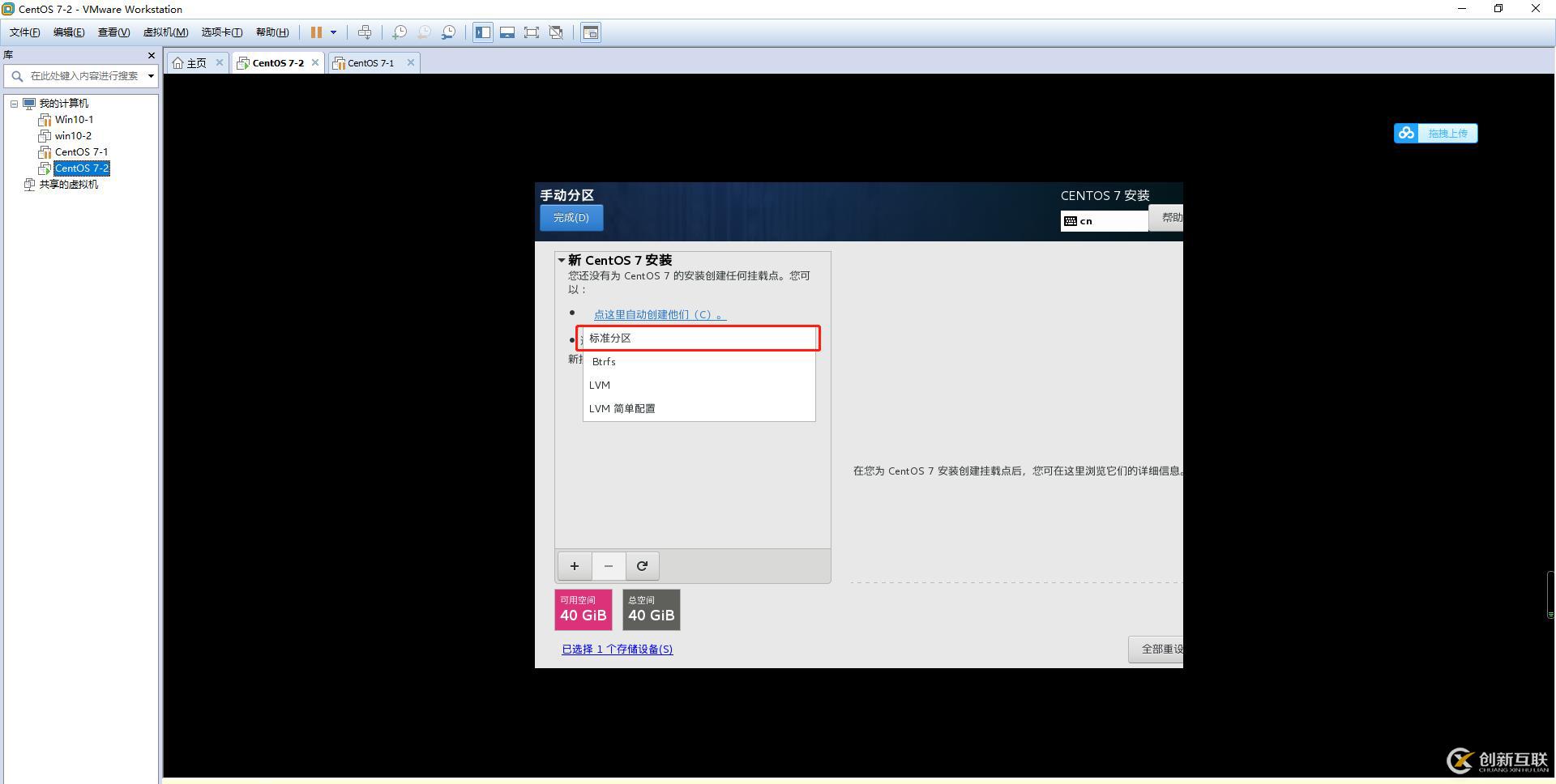
Task: Open the 虚拟机(M) menu
Action: pos(165,32)
